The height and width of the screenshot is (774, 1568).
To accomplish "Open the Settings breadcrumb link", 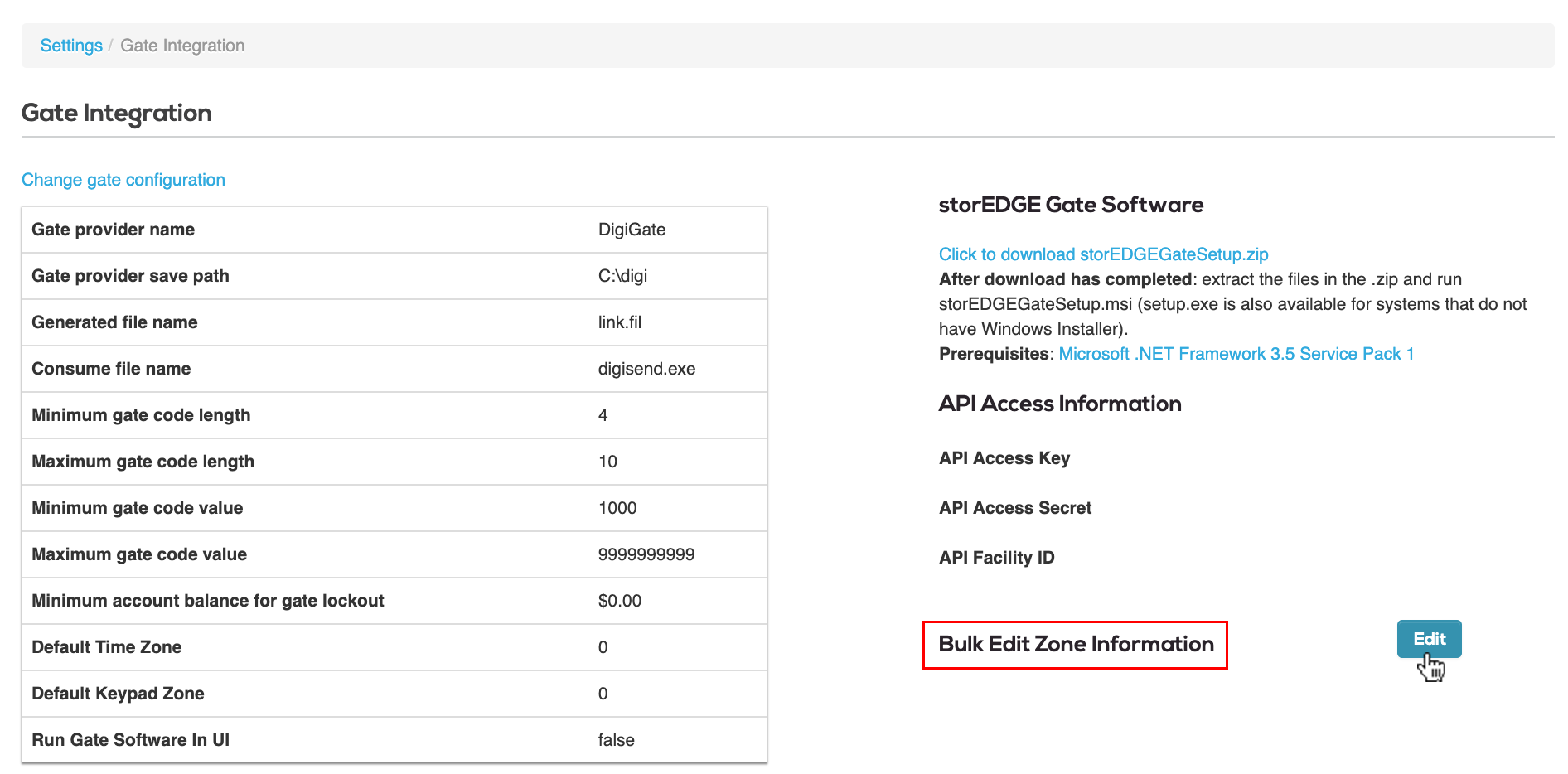I will tap(70, 46).
